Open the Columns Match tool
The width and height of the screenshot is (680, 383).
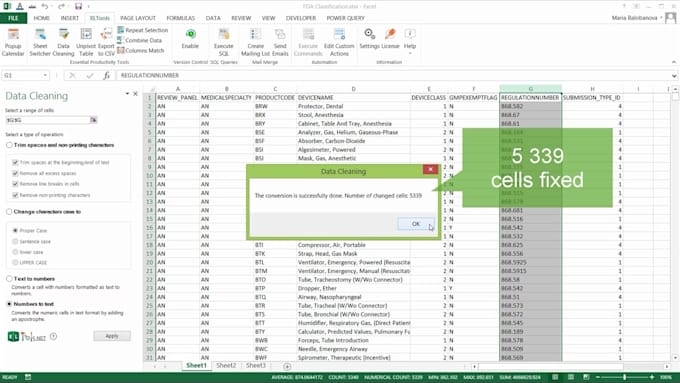click(x=141, y=50)
